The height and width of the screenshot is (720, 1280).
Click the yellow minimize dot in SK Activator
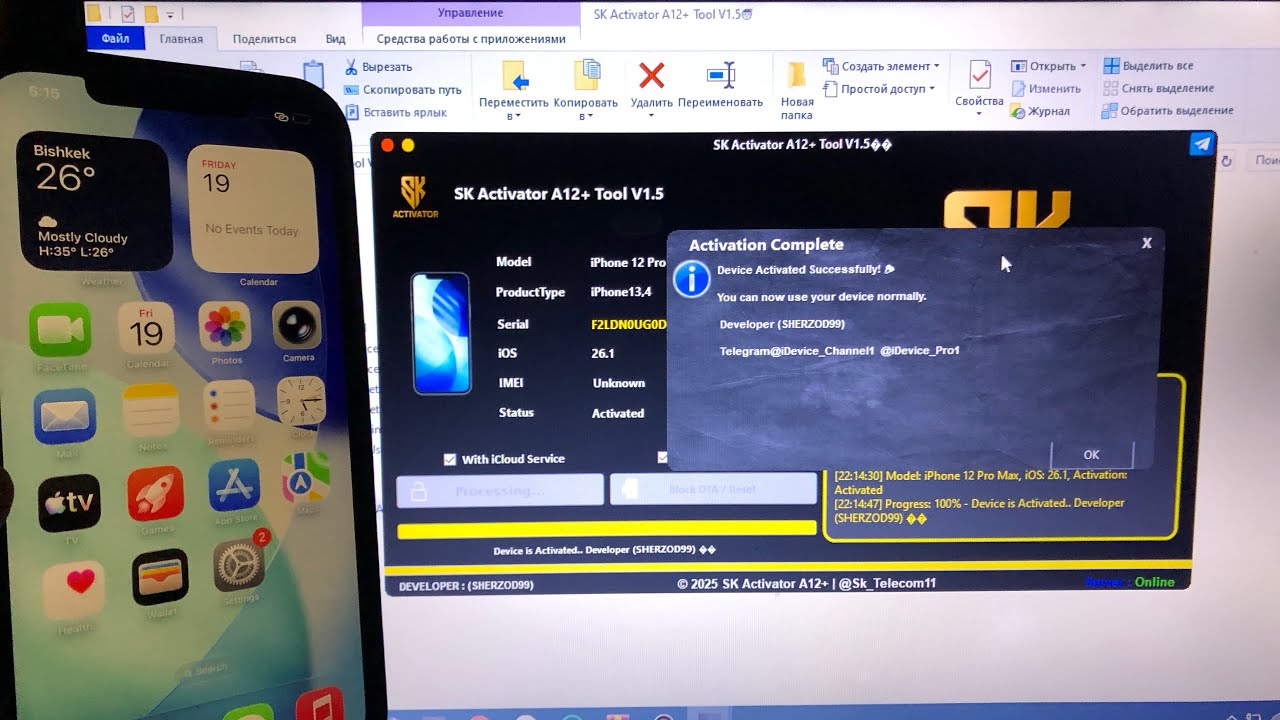tap(408, 146)
